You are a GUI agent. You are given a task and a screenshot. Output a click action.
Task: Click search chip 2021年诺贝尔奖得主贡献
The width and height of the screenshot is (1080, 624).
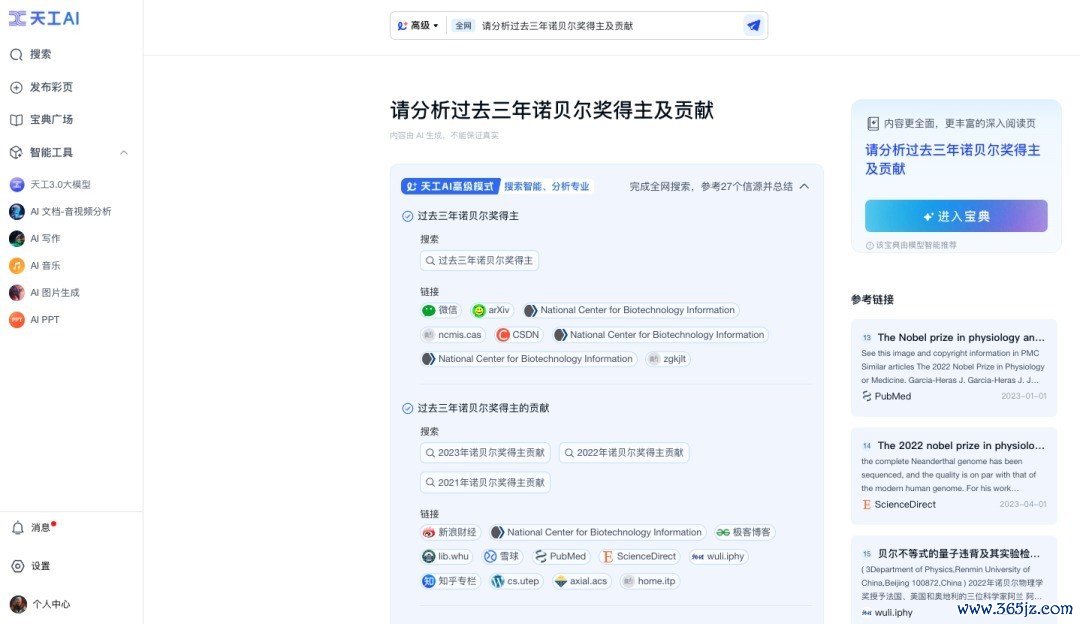485,482
